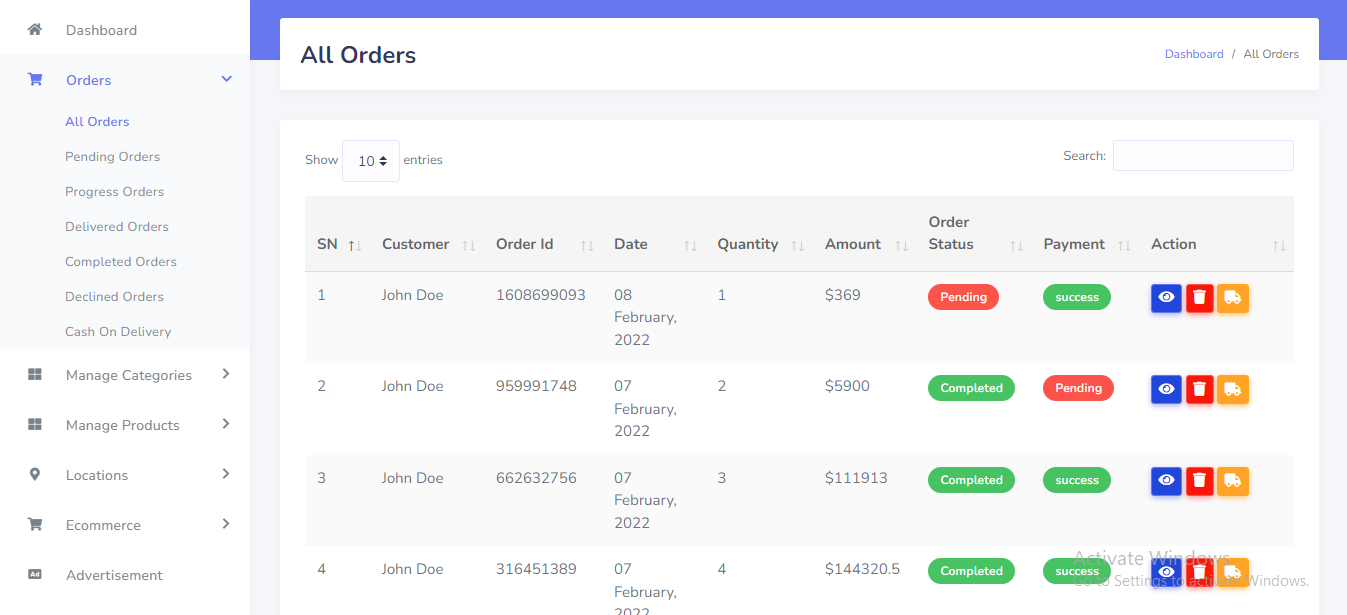
Task: Delete order 959991748 using its trash icon
Action: coord(1199,389)
